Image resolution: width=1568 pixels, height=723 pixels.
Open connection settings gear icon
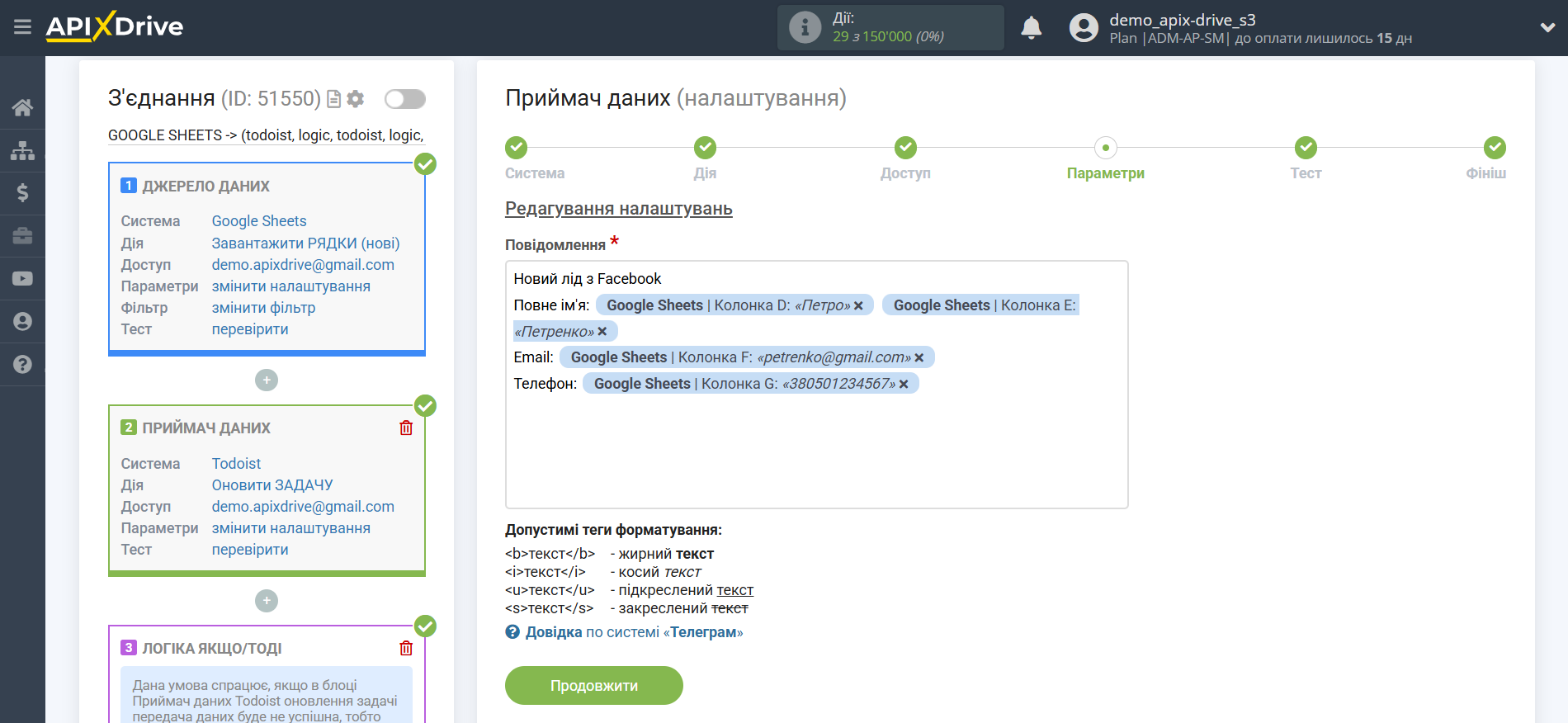356,99
